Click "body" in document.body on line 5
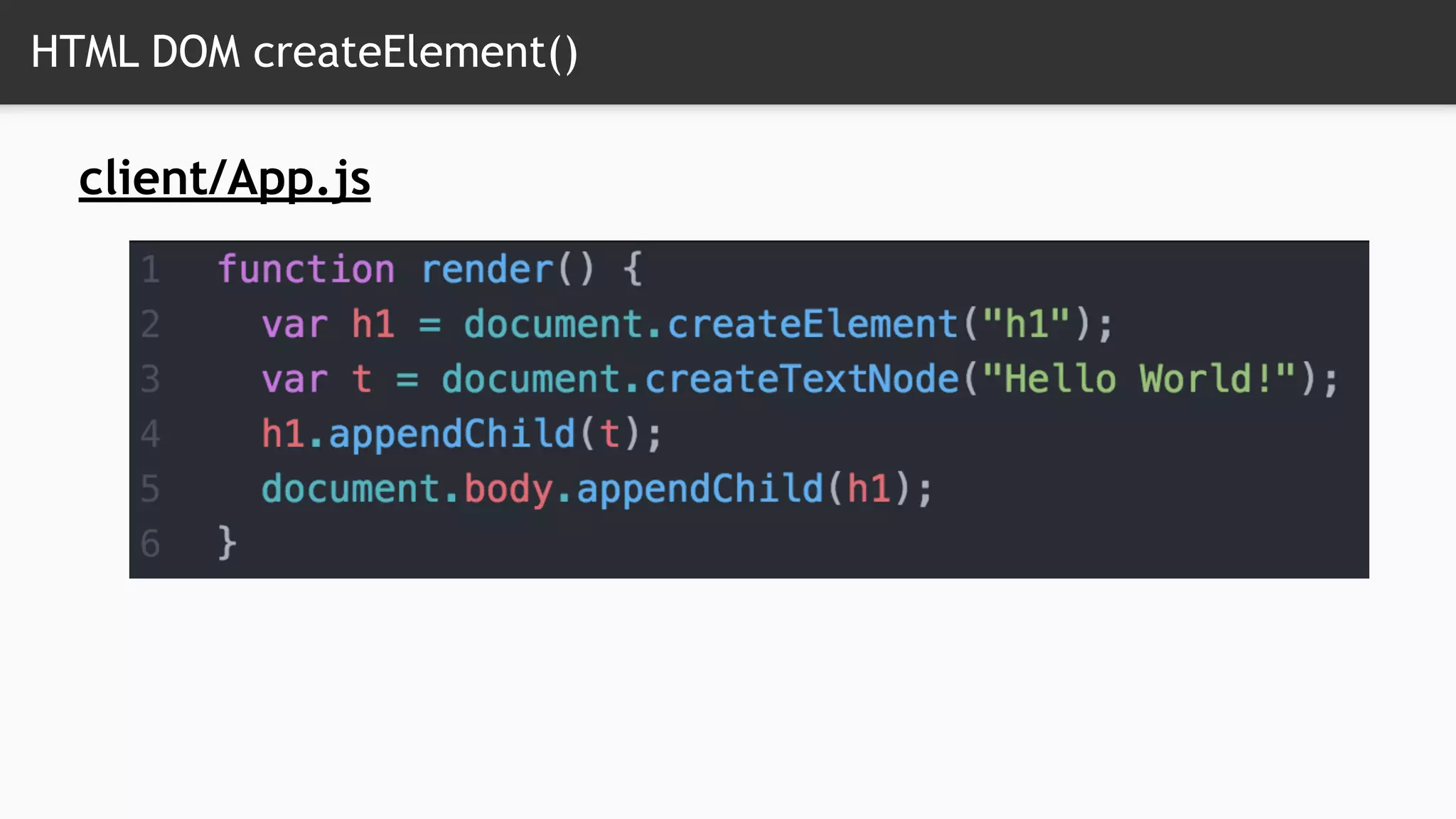 508,490
